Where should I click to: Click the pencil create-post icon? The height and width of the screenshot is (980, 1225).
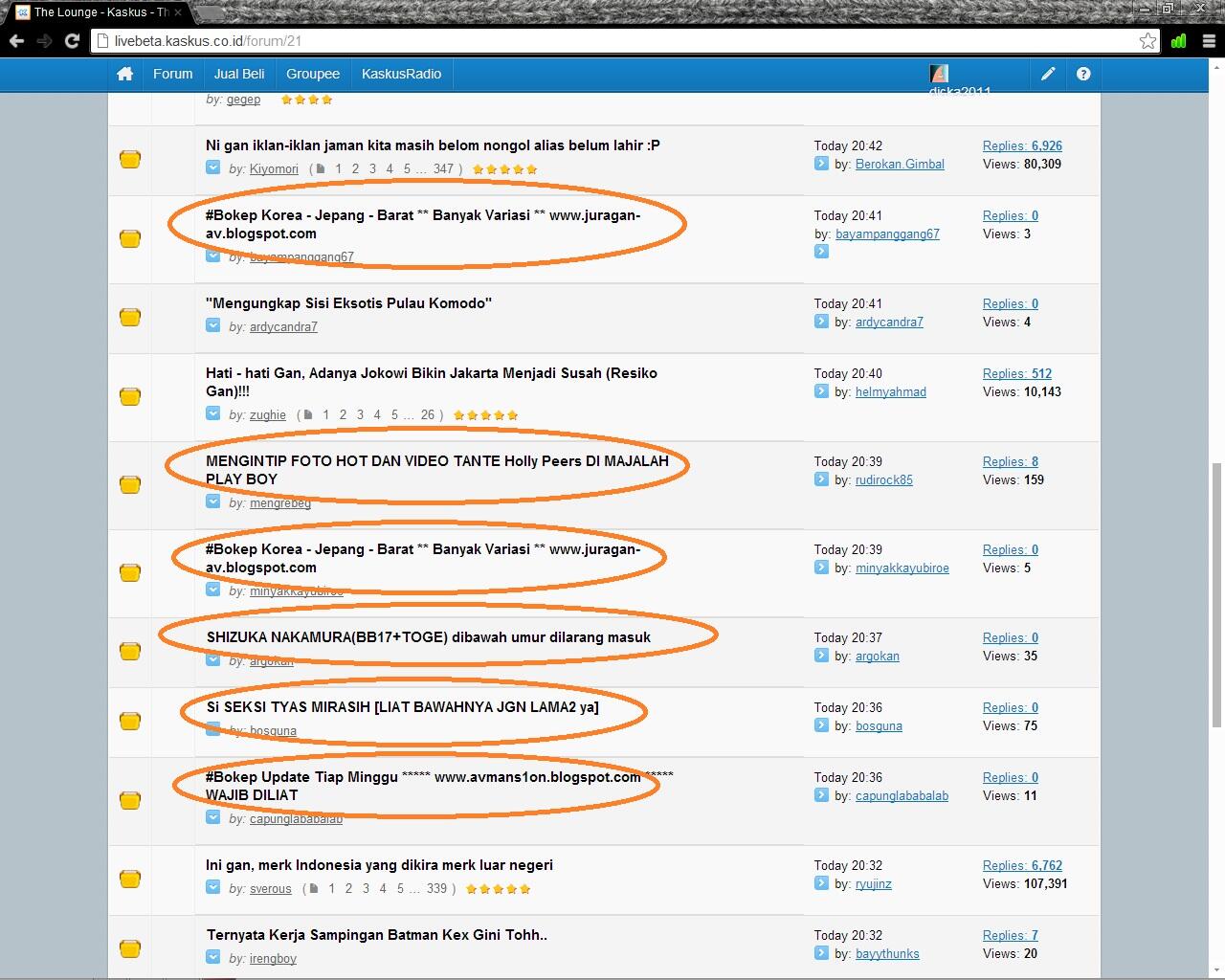1048,74
